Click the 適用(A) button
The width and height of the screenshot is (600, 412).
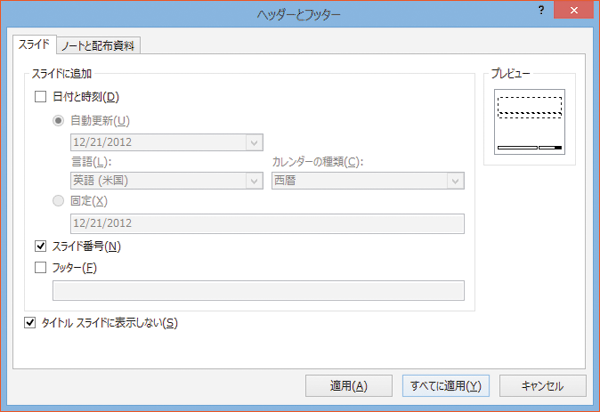[x=349, y=386]
